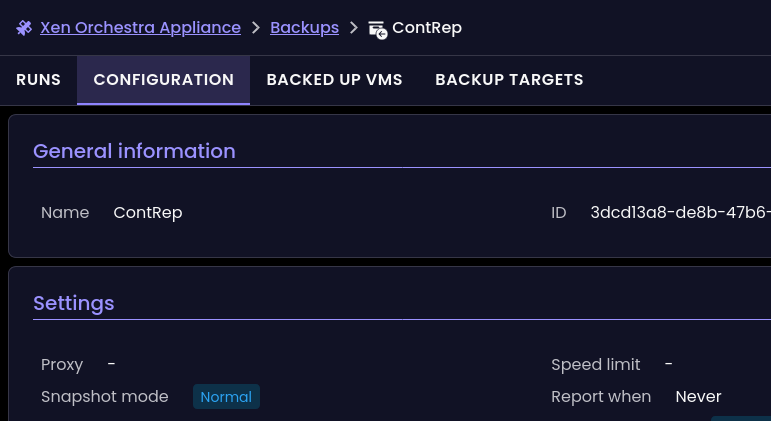
Task: Click the chevron after Xen Orchestra Appliance
Action: (x=256, y=28)
